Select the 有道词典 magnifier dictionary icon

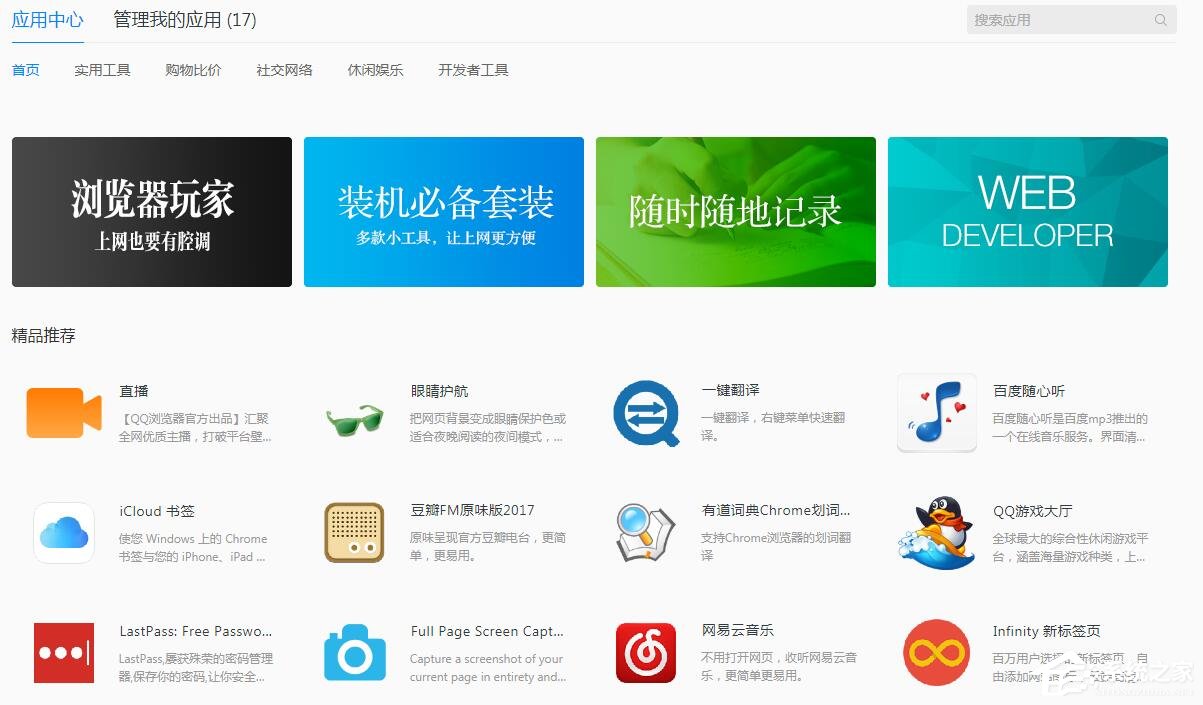pos(645,532)
